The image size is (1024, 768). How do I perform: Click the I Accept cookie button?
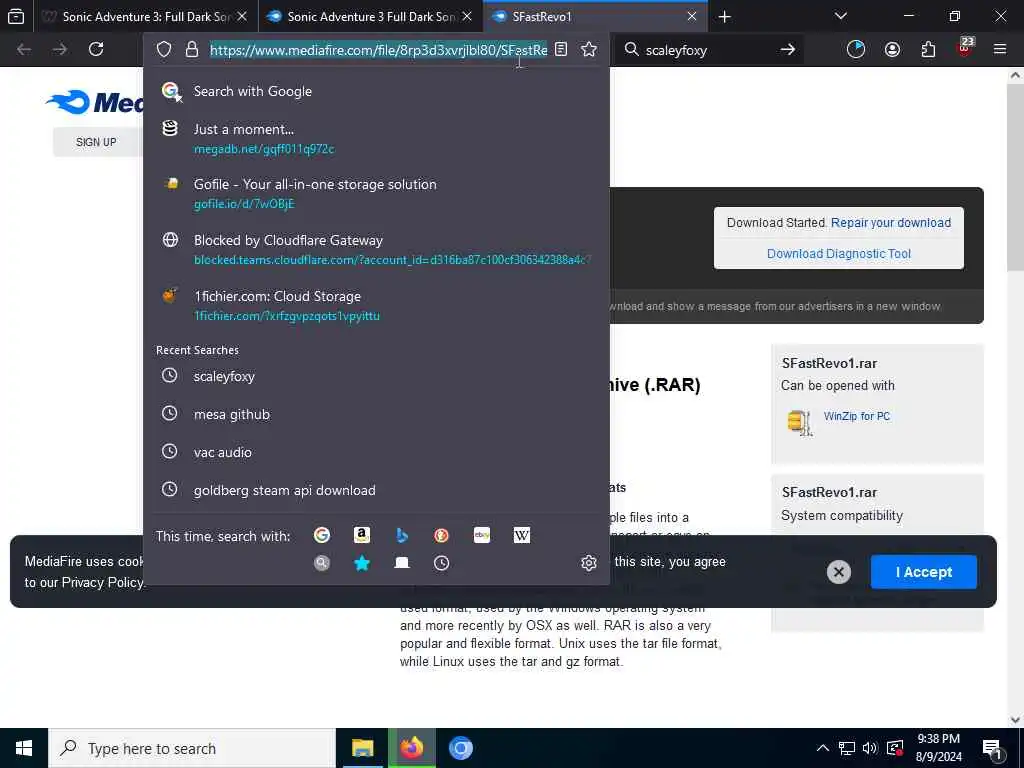[x=923, y=572]
